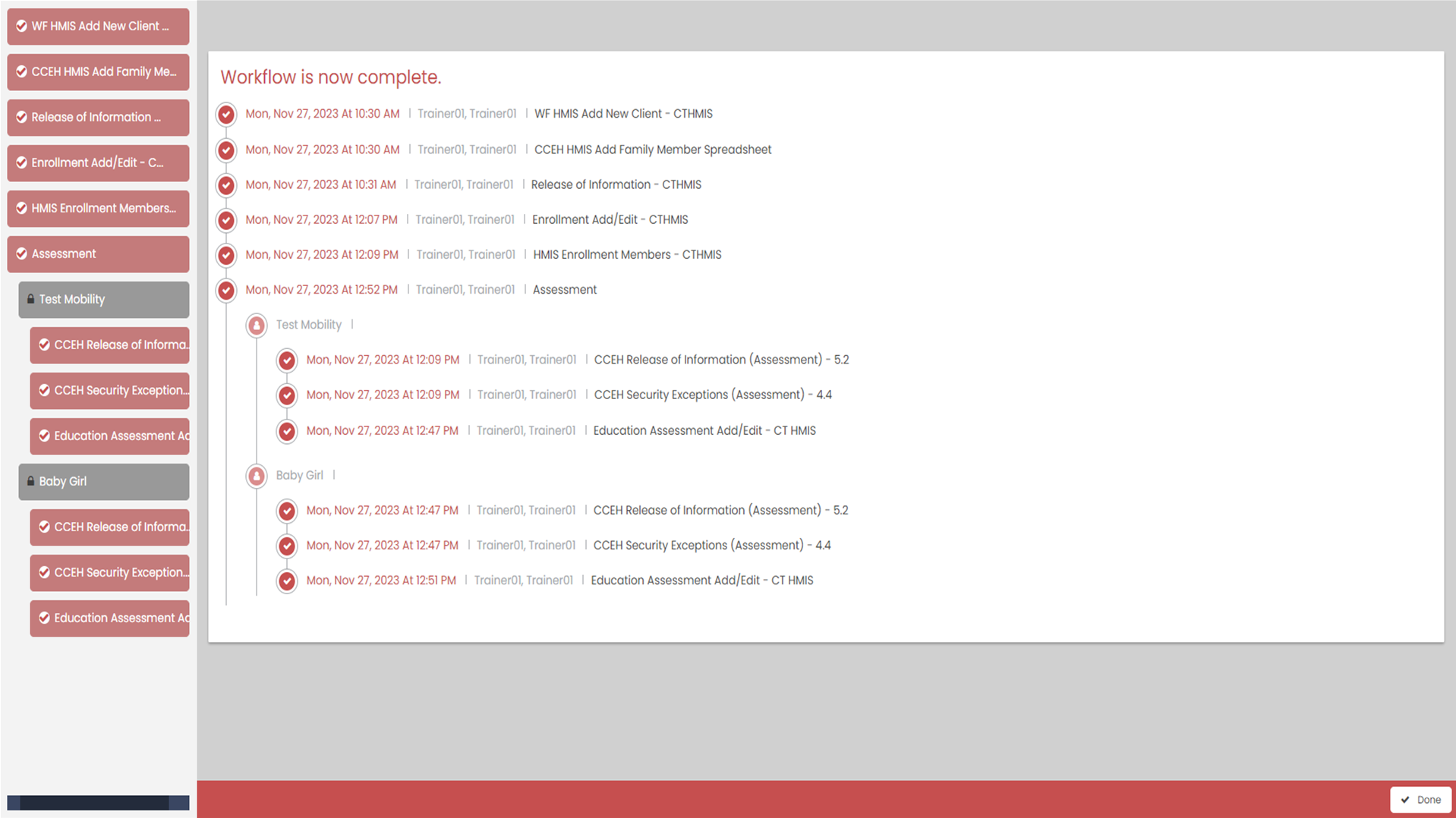
Task: Select Enrollment Add/Edit step in sidebar
Action: (99, 163)
